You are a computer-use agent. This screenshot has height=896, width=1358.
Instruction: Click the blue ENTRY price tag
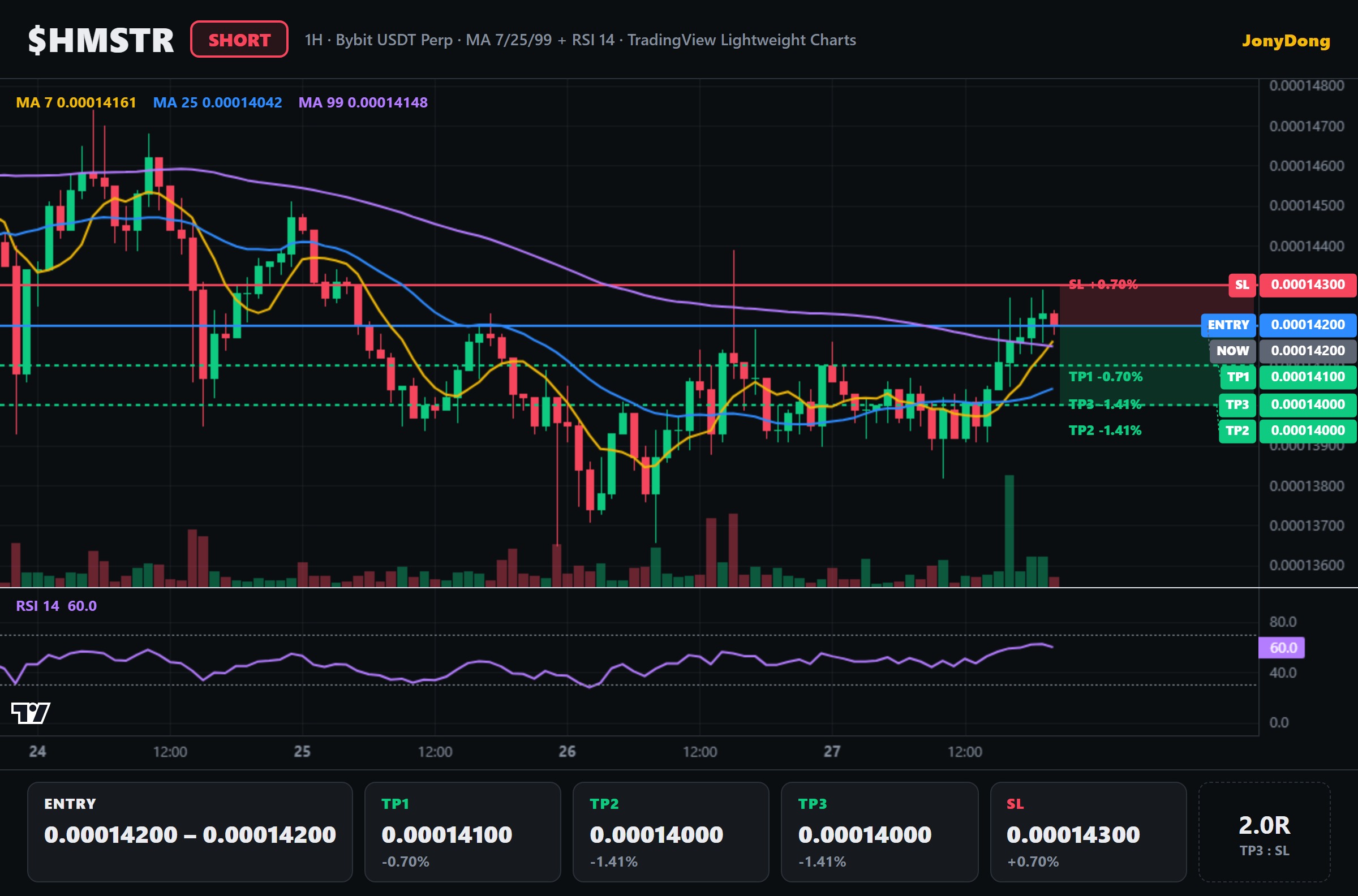[1228, 325]
